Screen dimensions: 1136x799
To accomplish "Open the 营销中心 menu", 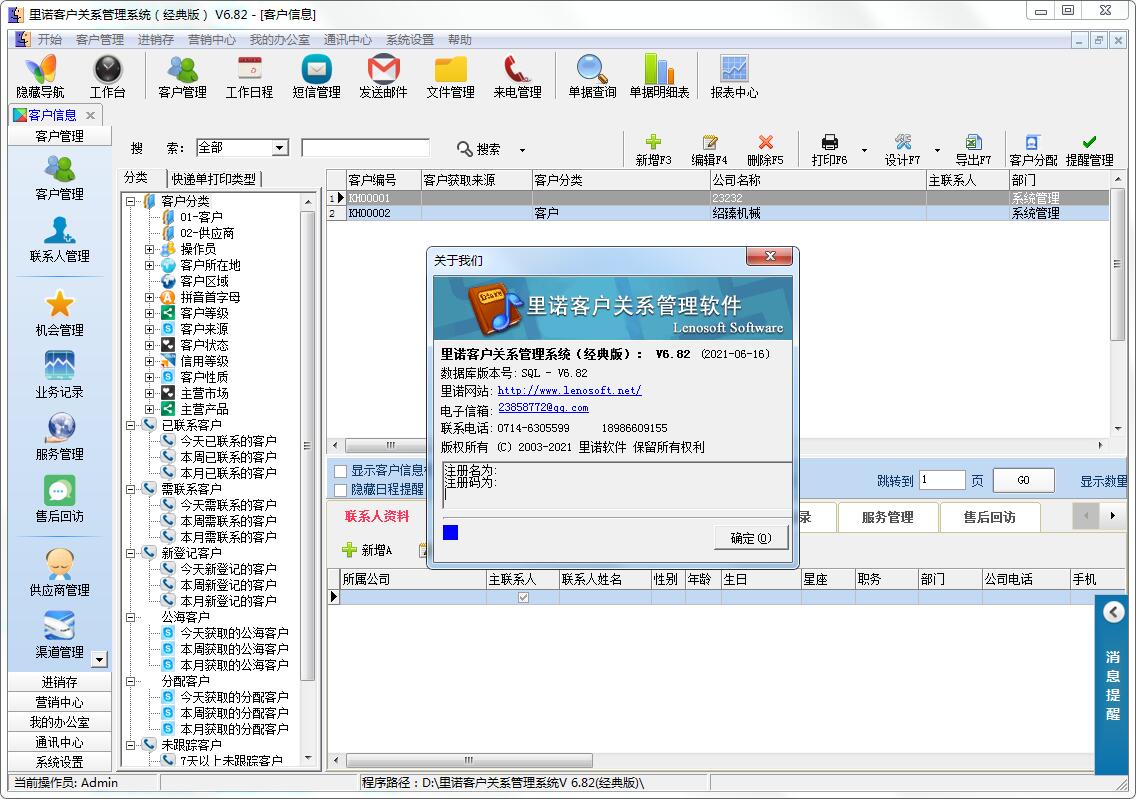I will [x=212, y=40].
